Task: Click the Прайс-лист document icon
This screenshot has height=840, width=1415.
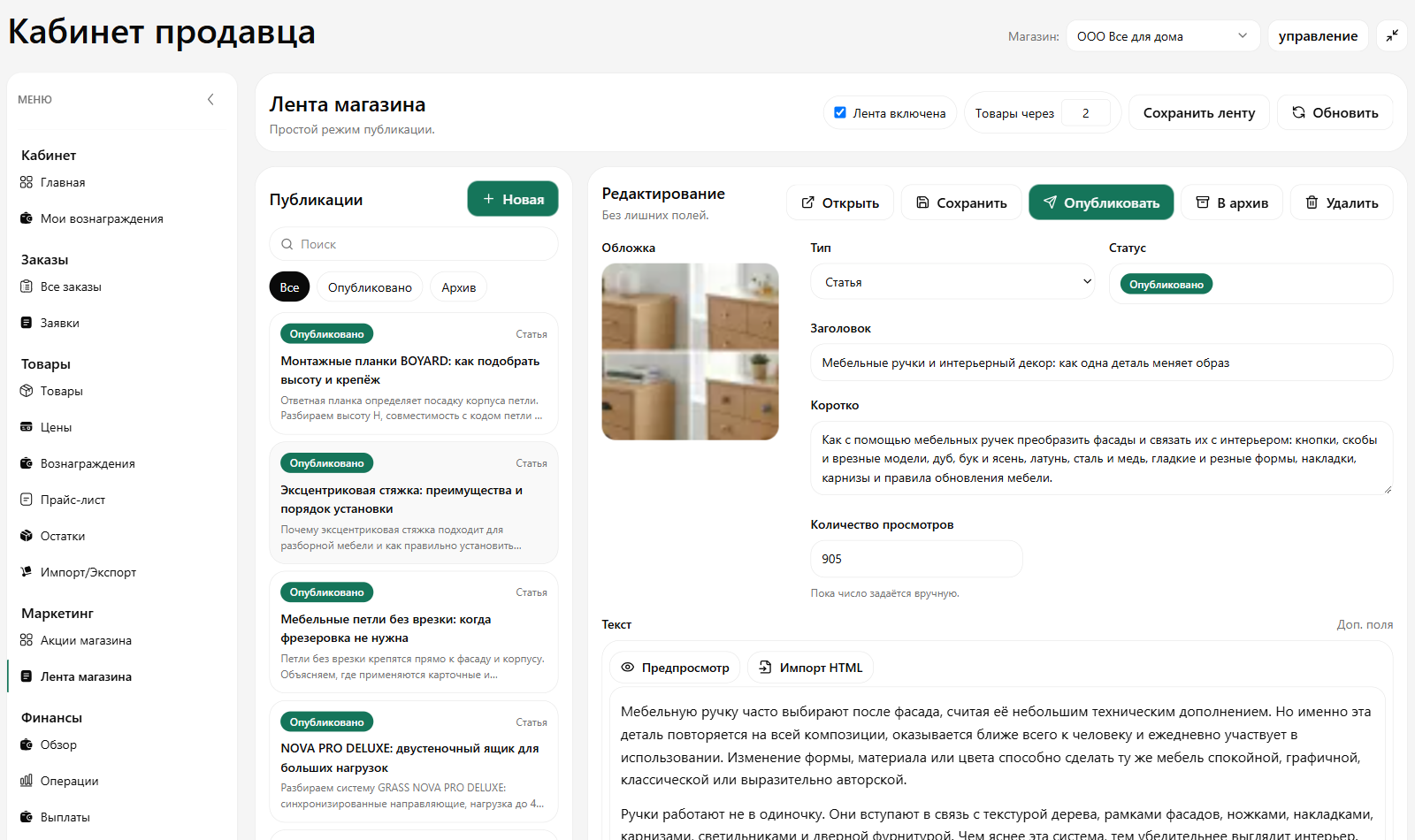Action: click(x=27, y=500)
